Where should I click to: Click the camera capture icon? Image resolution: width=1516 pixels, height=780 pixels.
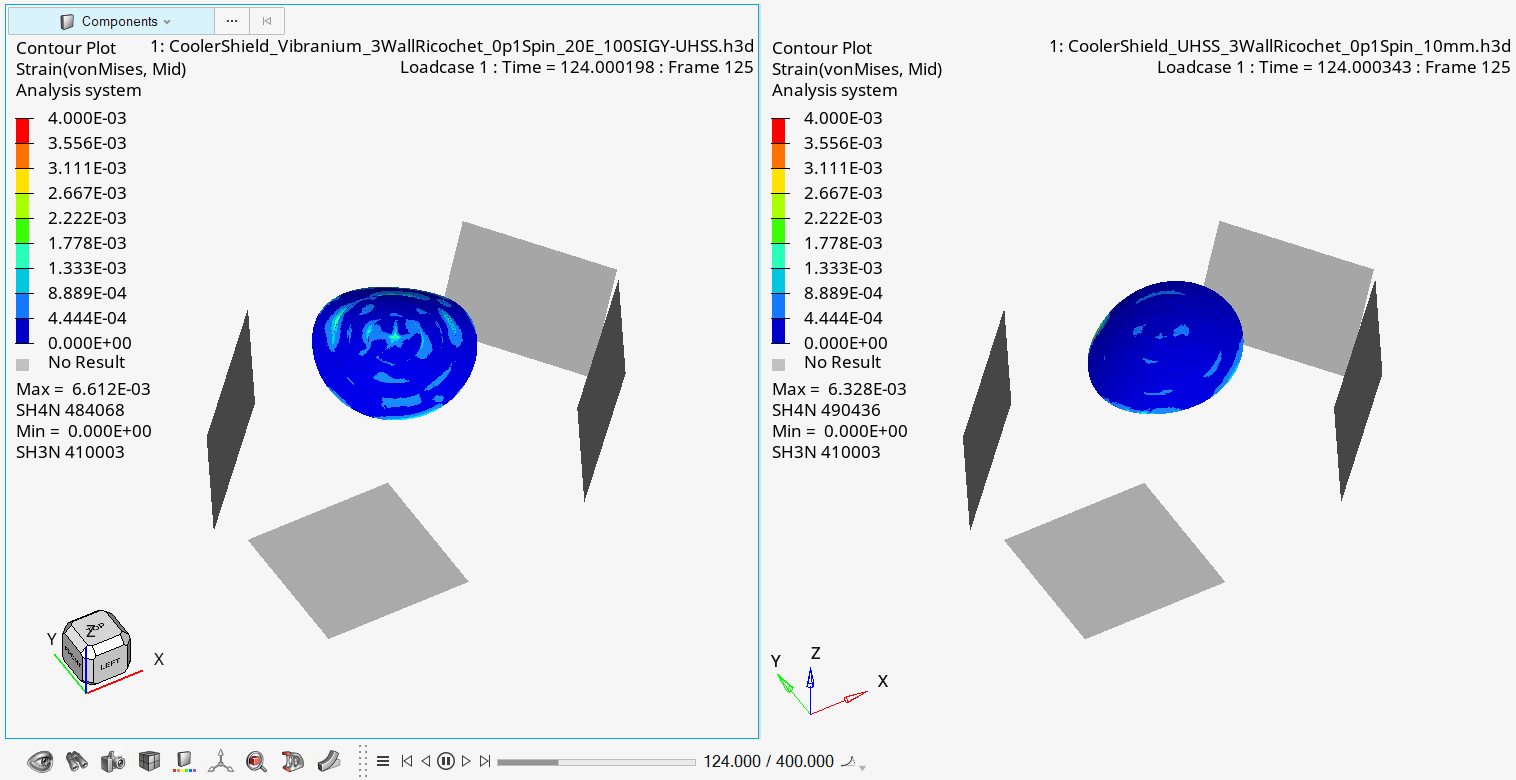[x=113, y=761]
